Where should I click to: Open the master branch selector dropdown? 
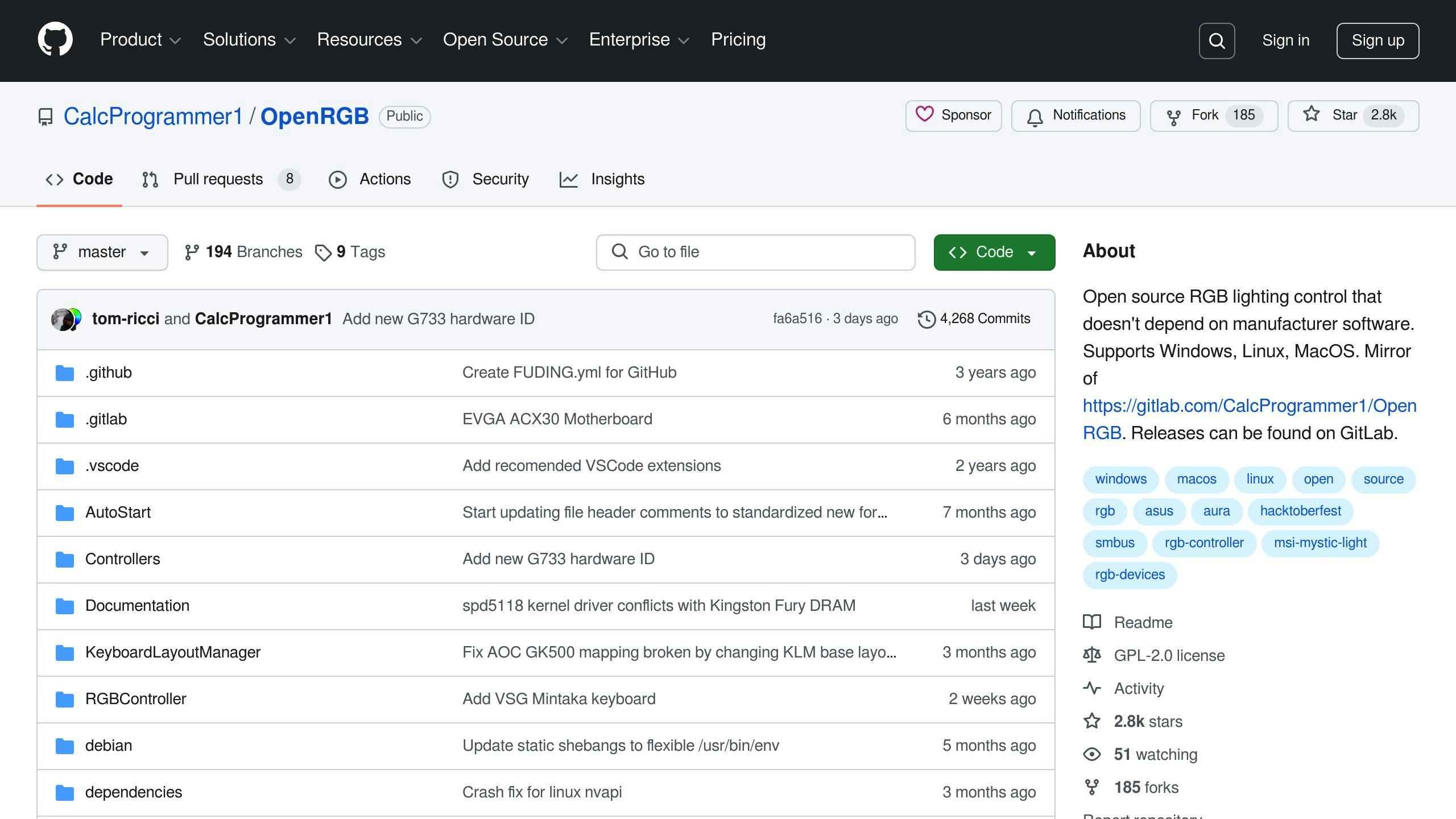coord(102,253)
